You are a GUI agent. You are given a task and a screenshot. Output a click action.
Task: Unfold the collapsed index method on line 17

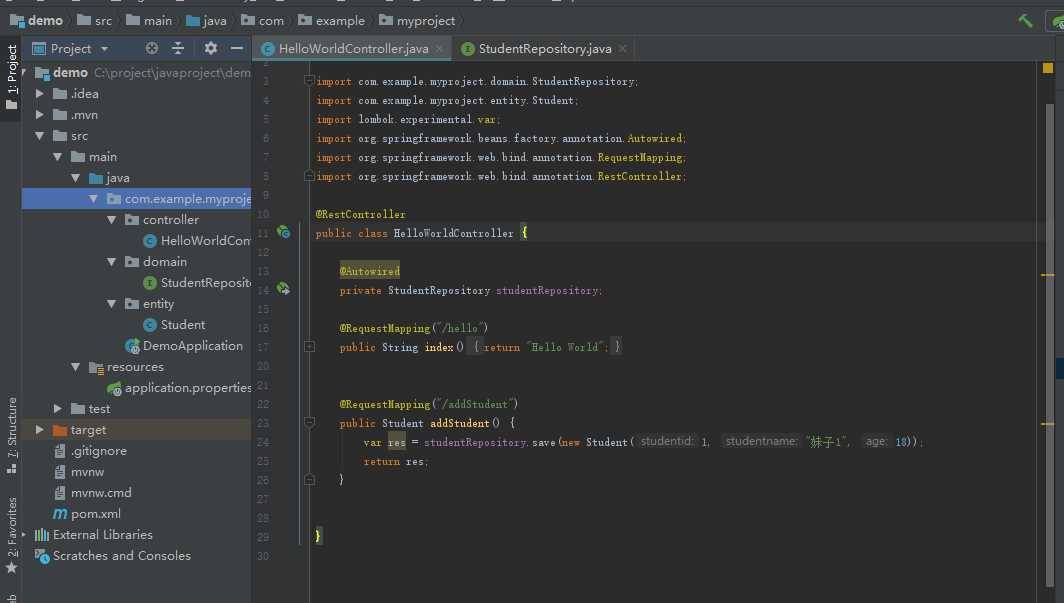pos(309,347)
